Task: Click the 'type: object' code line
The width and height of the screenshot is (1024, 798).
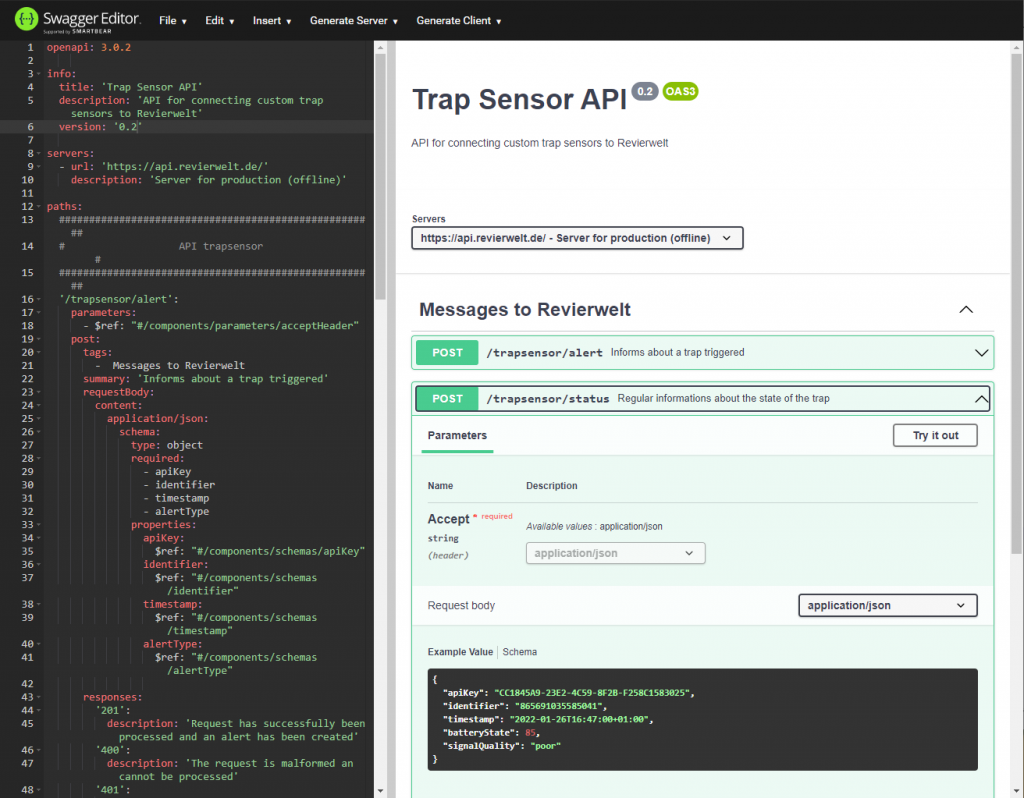Action: coord(167,445)
